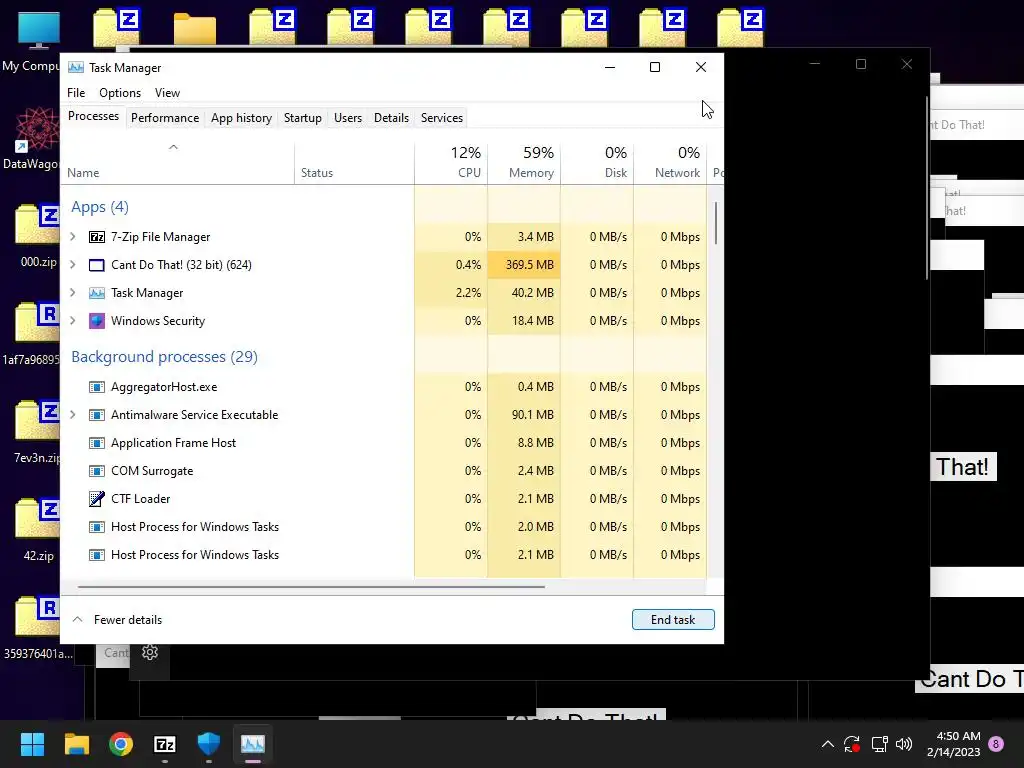Launch Google Chrome from the taskbar
Viewport: 1024px width, 768px height.
[121, 744]
